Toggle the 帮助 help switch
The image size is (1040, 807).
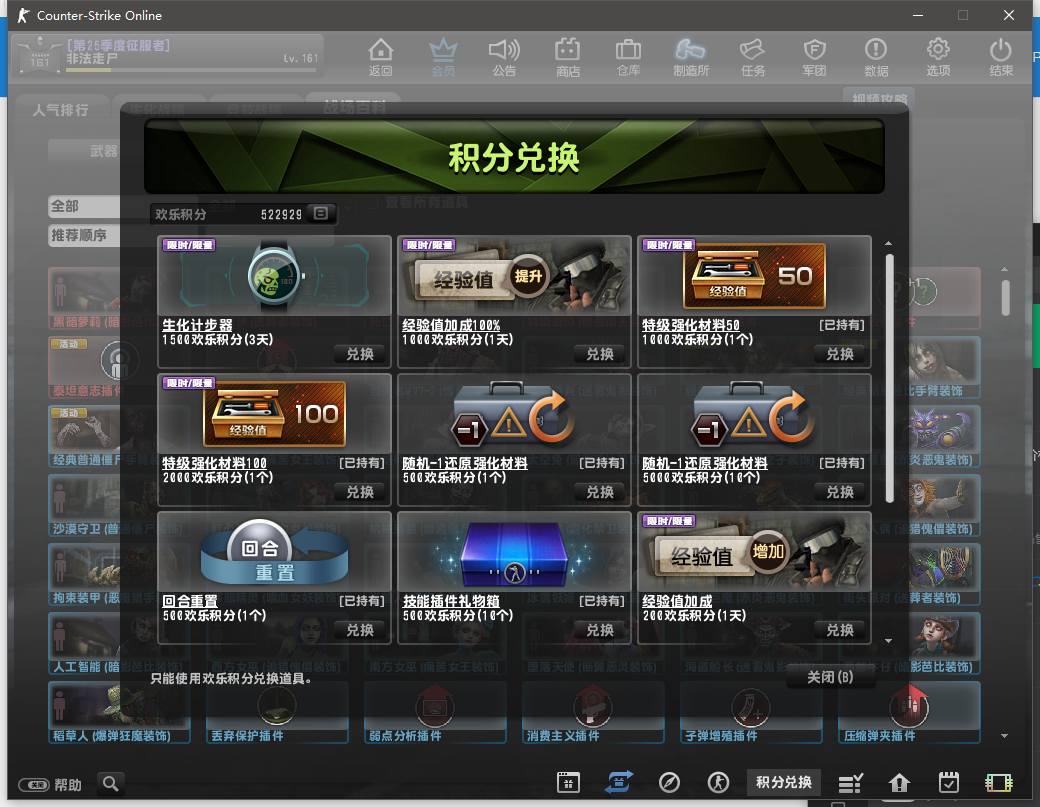pos(33,785)
